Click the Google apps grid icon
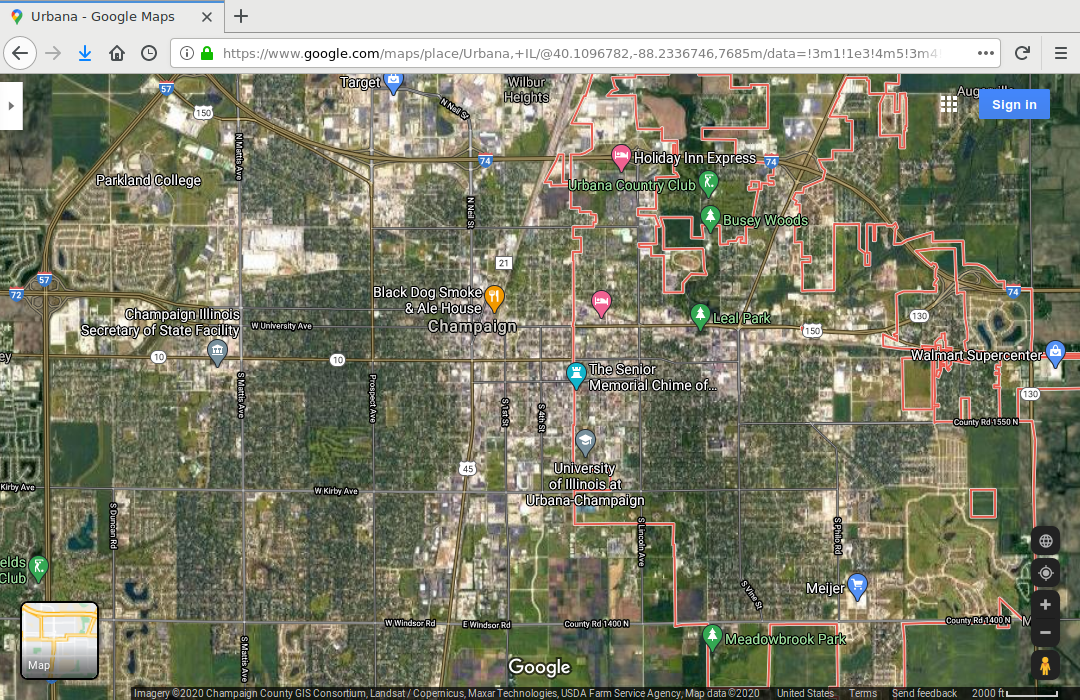The width and height of the screenshot is (1080, 700). coord(949,104)
